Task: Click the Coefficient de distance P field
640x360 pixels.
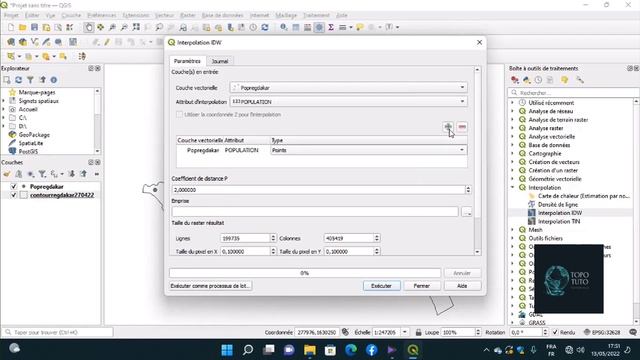Action: (x=318, y=190)
